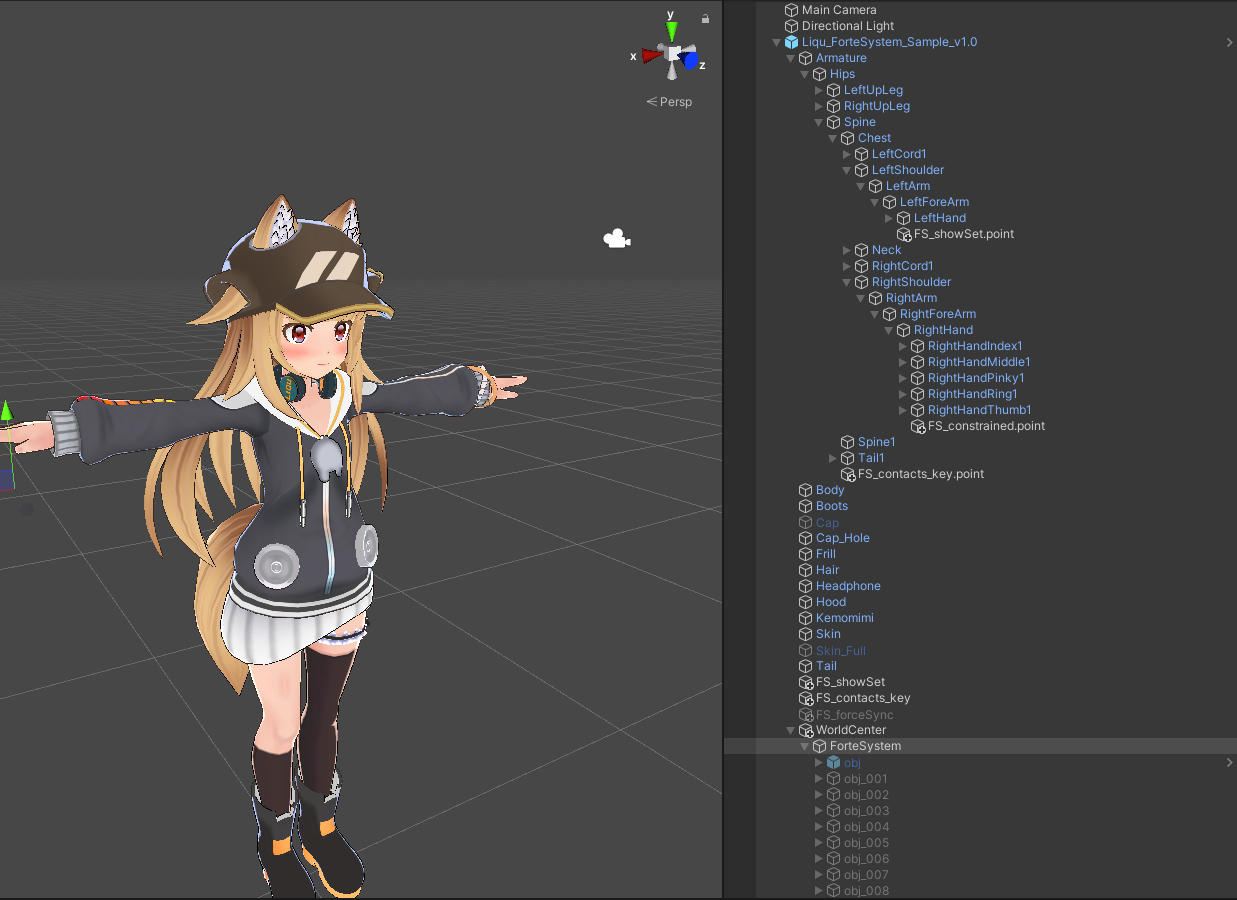The width and height of the screenshot is (1237, 900).
Task: Collapse the Armature tree item
Action: click(x=791, y=57)
